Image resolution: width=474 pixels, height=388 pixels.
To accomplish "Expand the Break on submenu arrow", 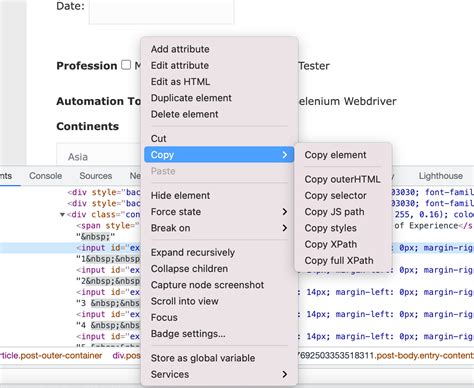I will click(284, 228).
